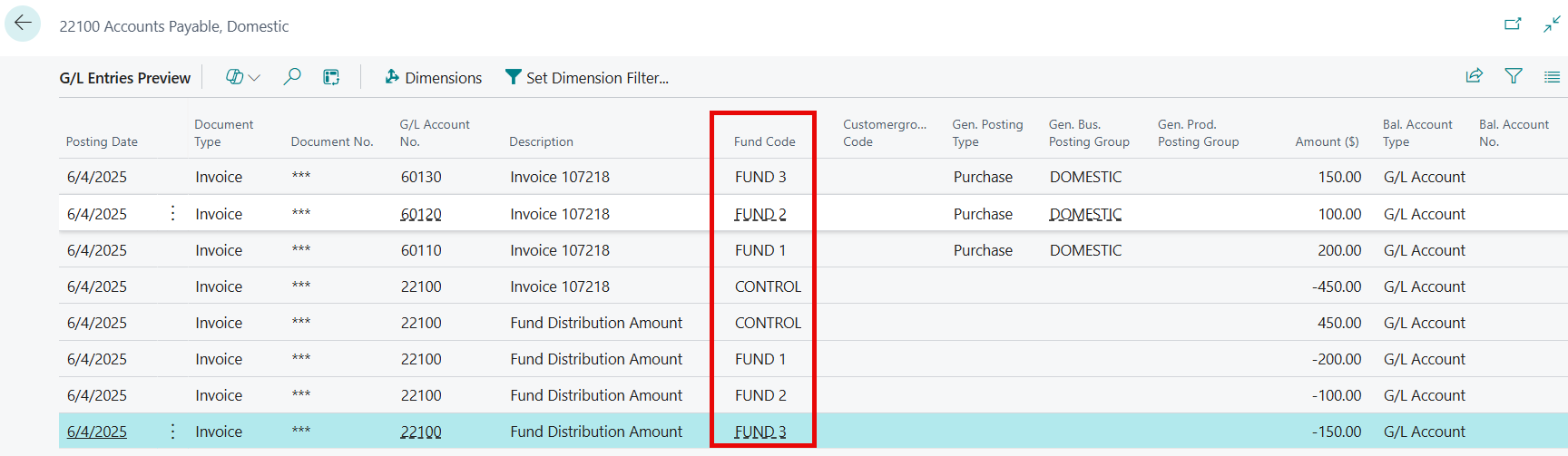Select the -450.00 CONTROL Invoice 107218 row

pos(559,286)
